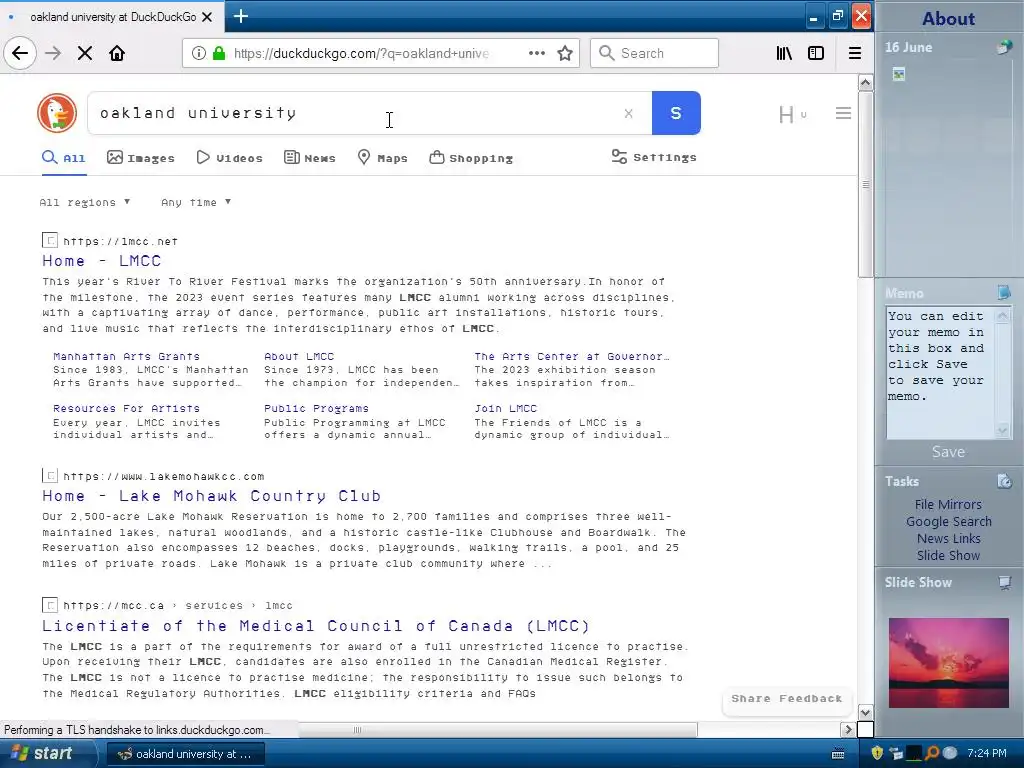Click the Memo panel icon
Screen dimensions: 1024x768
1004,292
